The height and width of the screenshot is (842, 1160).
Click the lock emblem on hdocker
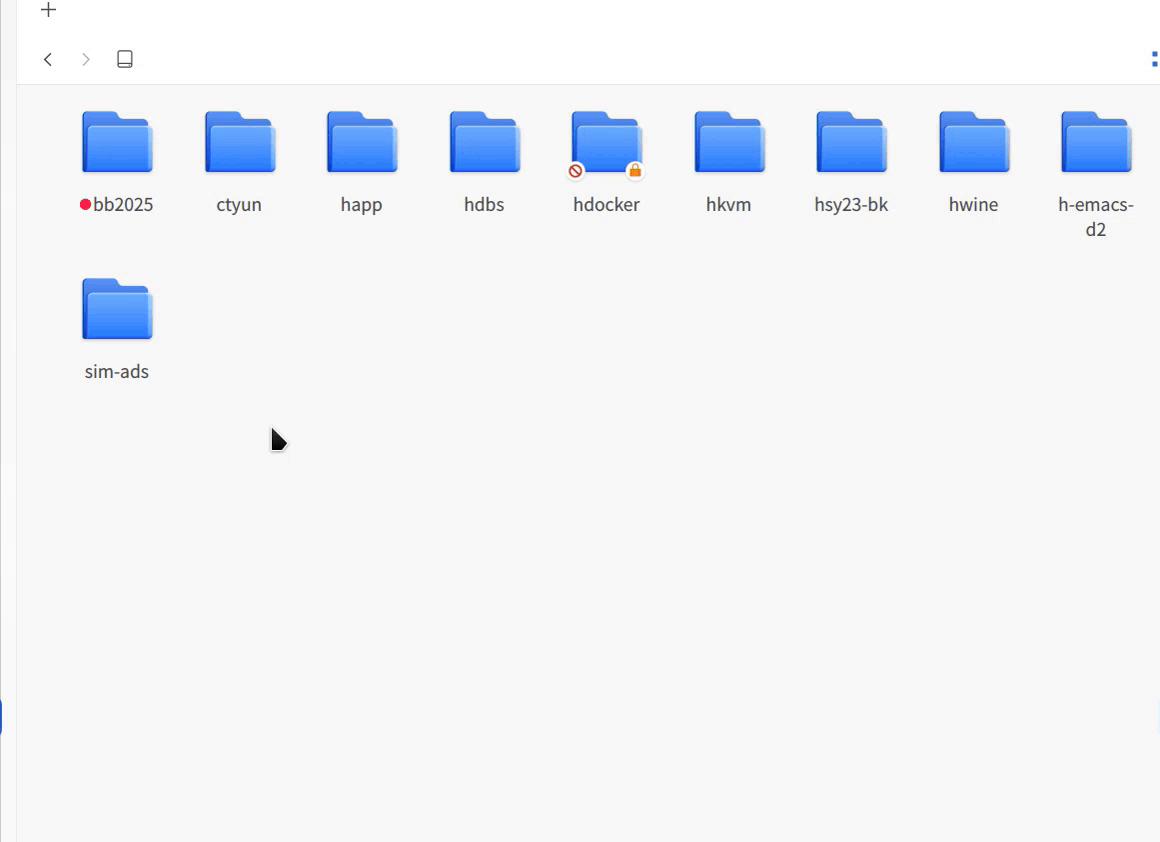(635, 171)
